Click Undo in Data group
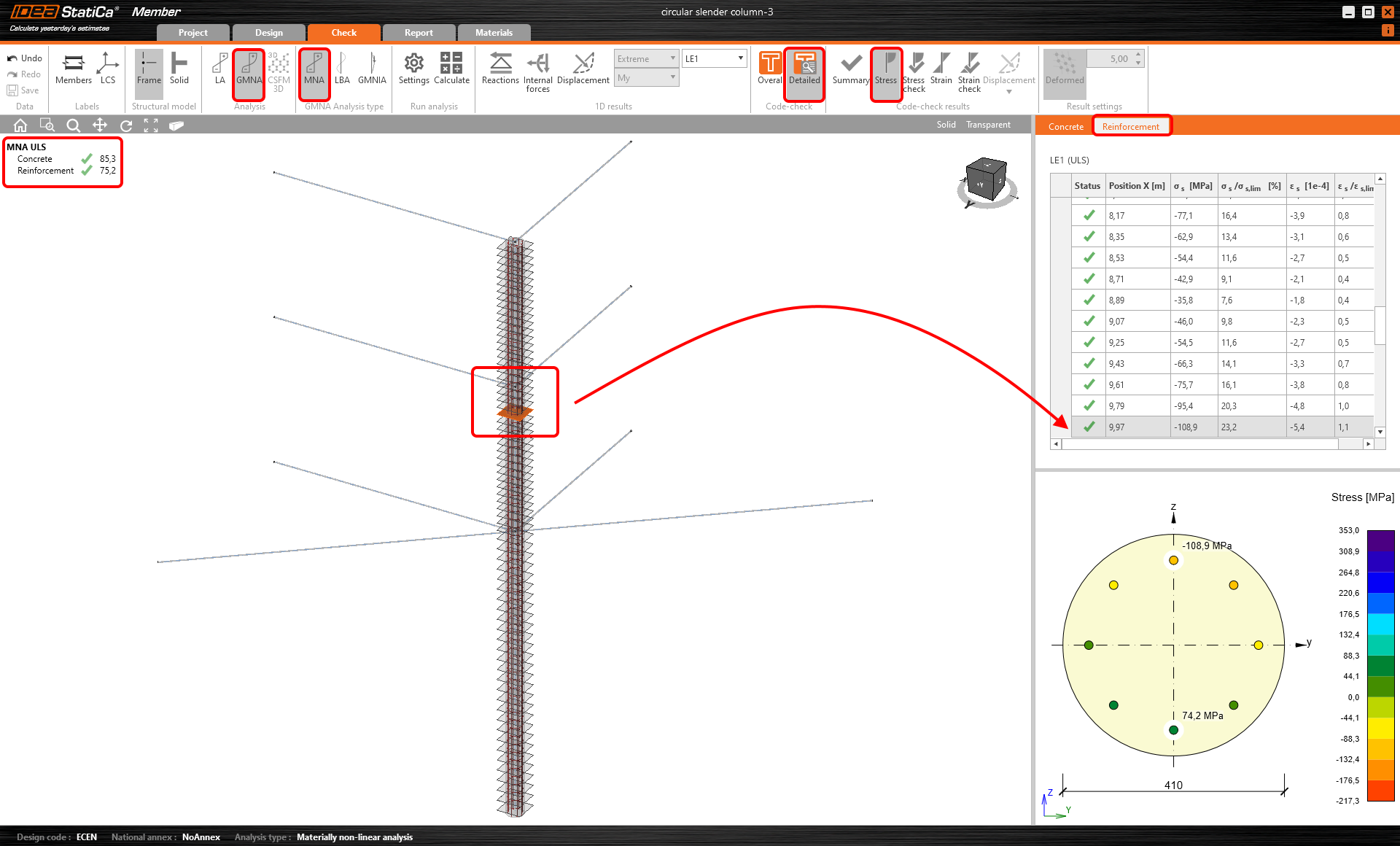Screen dimensions: 1400x846 pyautogui.click(x=25, y=58)
